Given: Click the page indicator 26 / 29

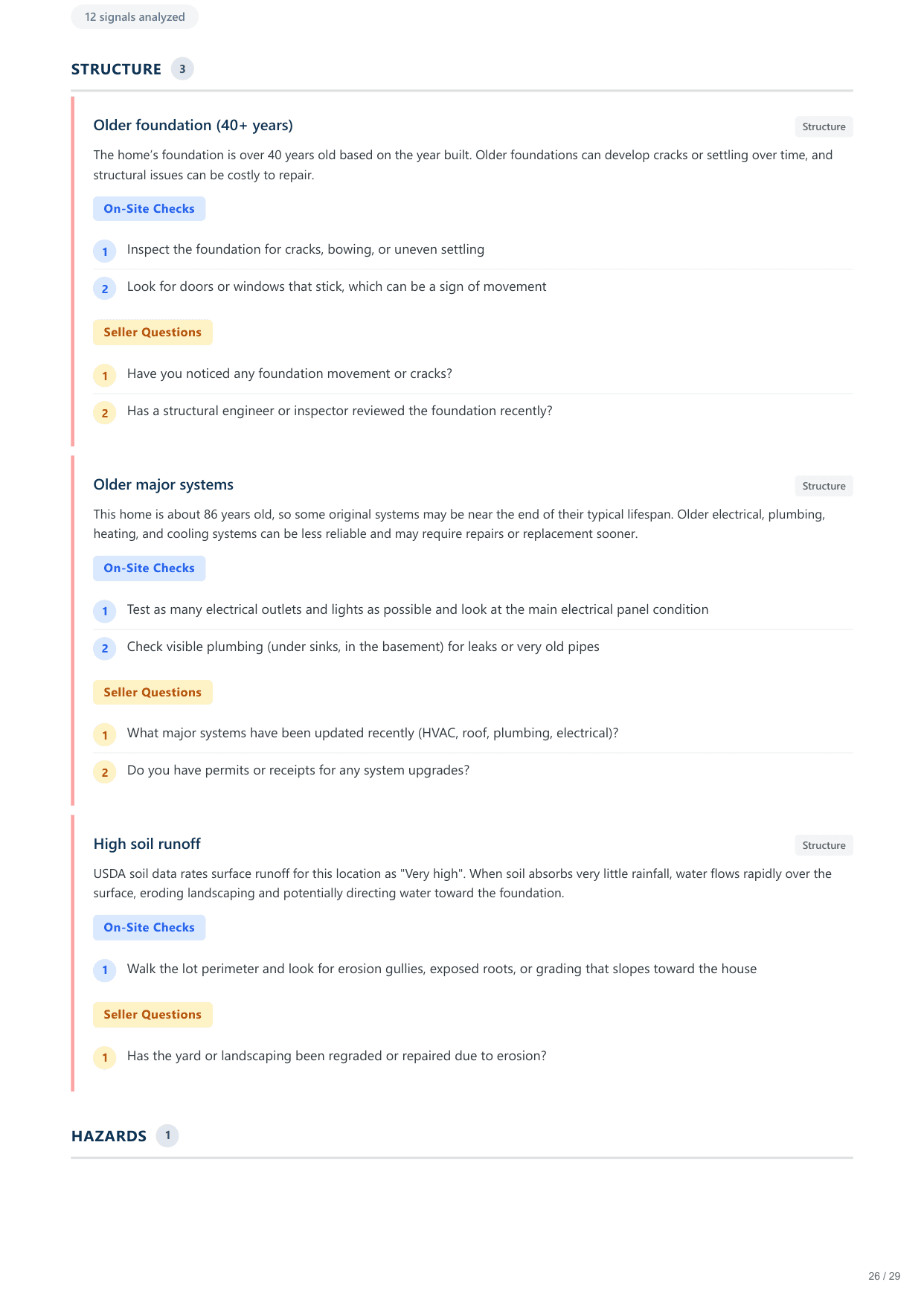Looking at the screenshot, I should pos(884,1276).
